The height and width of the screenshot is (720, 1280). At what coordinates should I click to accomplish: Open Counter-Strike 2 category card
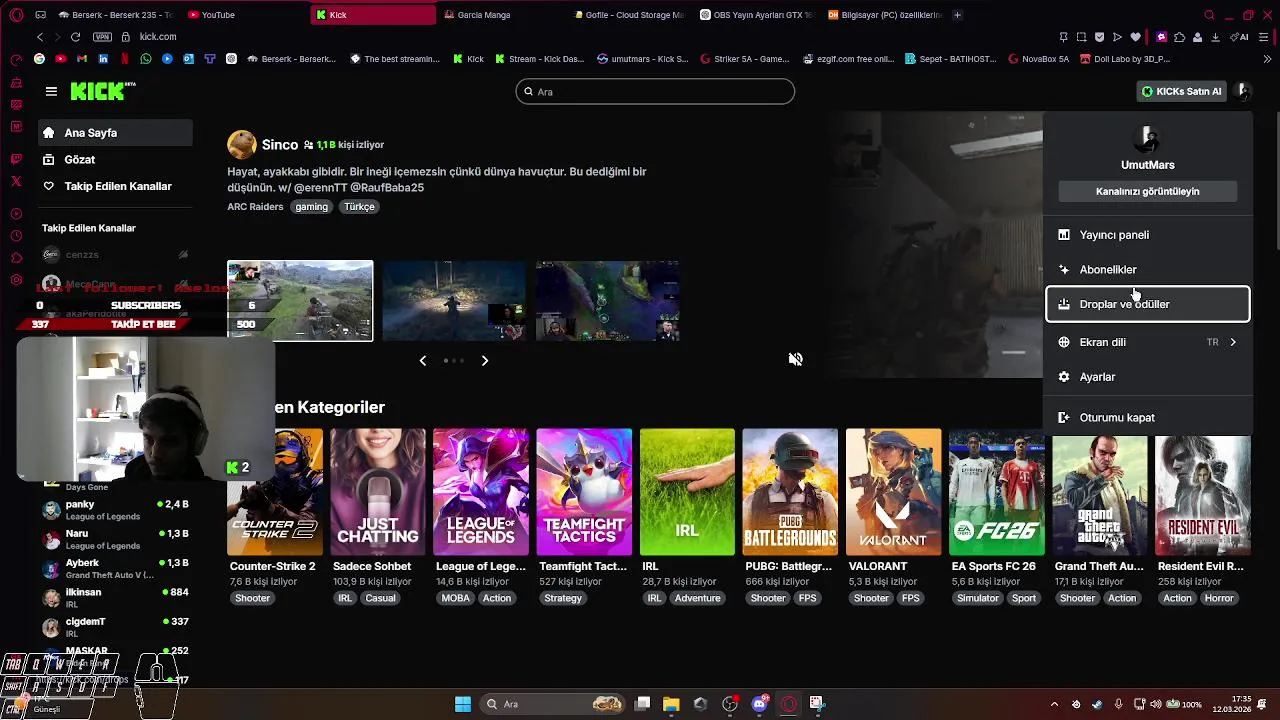tap(275, 492)
